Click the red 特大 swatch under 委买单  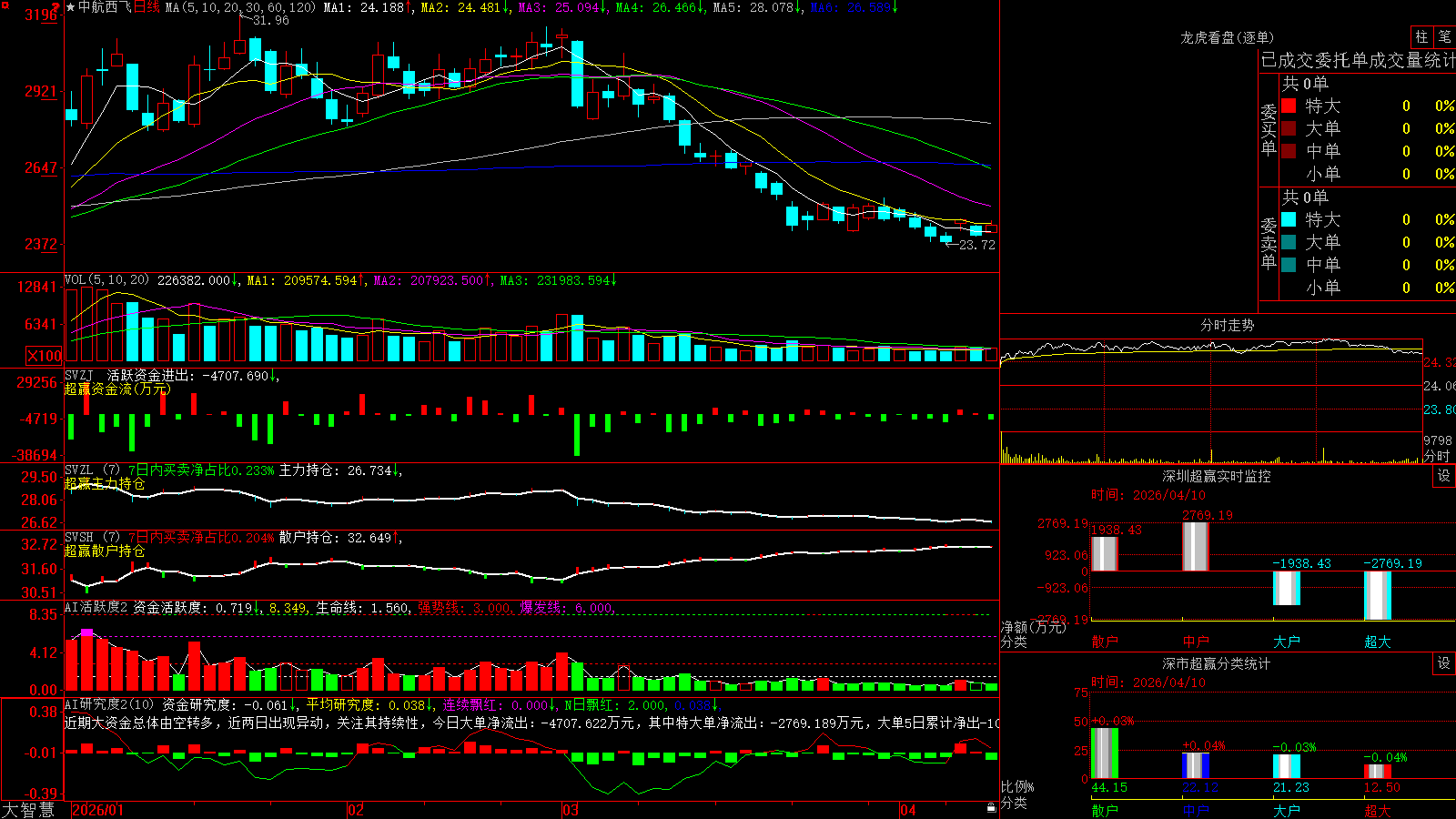tap(1289, 106)
